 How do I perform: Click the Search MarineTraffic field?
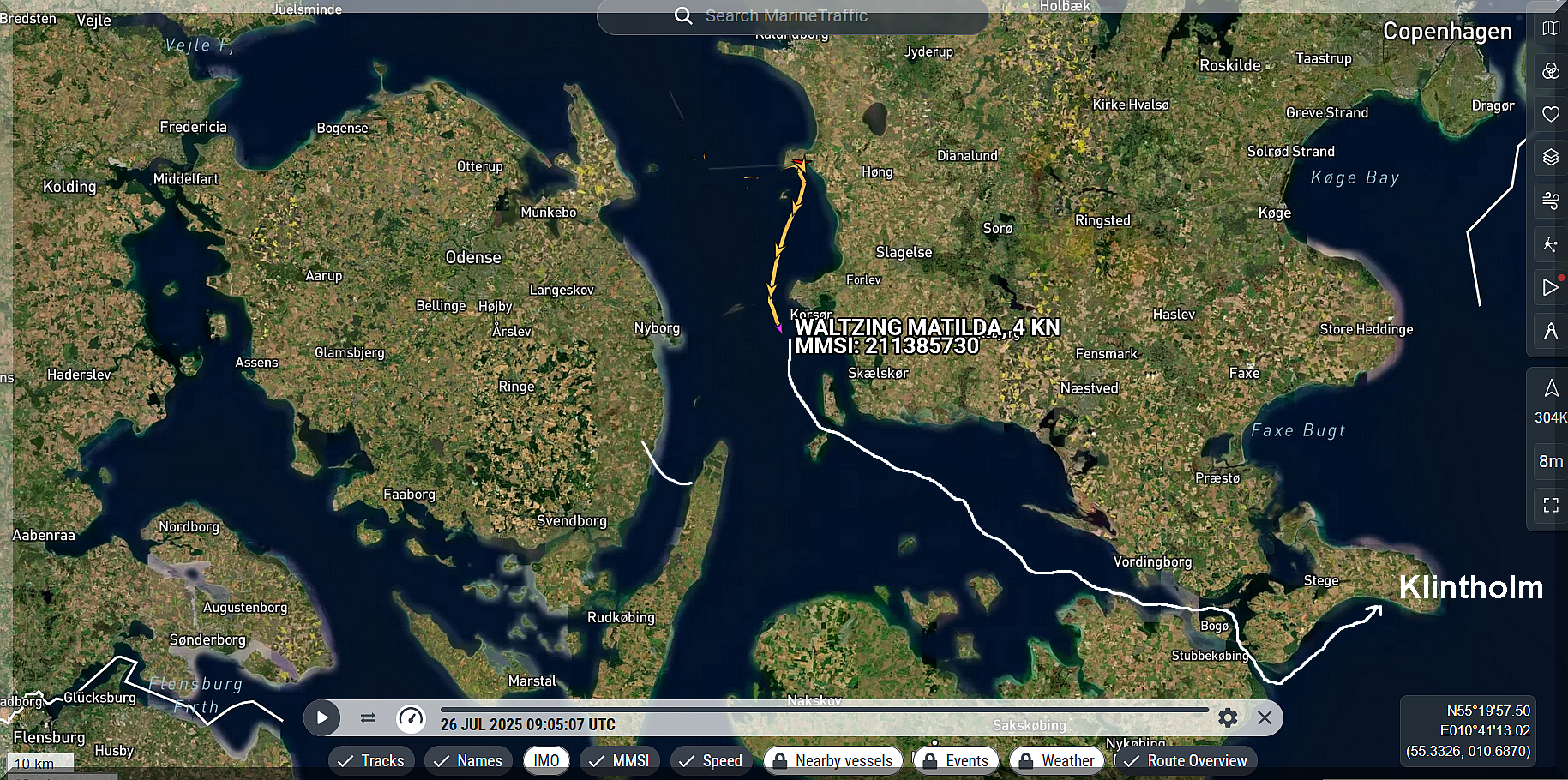(792, 16)
